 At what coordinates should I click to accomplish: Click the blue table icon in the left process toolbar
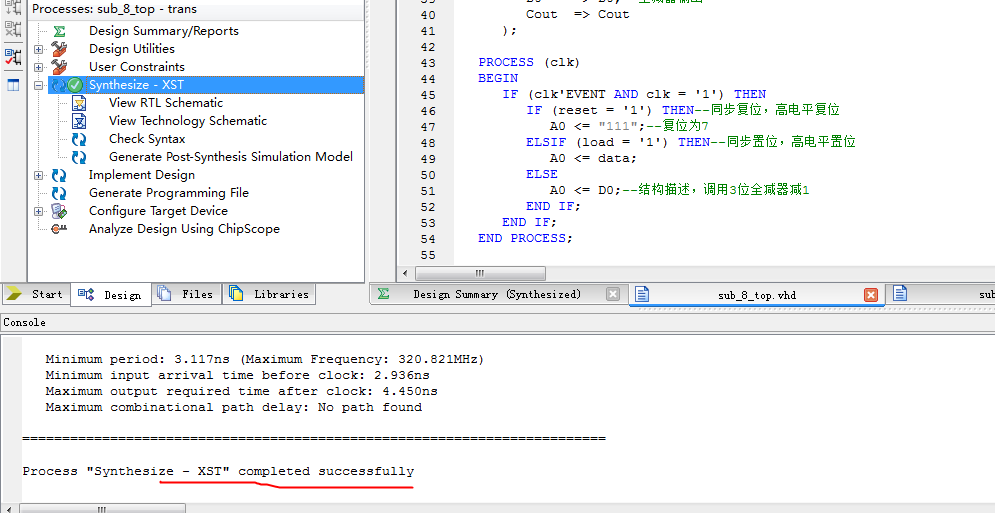(13, 85)
